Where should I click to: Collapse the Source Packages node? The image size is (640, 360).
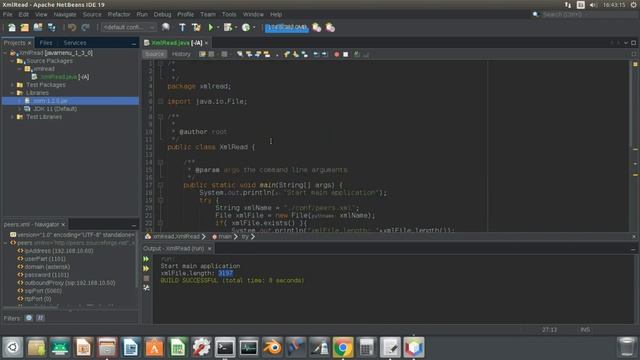[12, 61]
